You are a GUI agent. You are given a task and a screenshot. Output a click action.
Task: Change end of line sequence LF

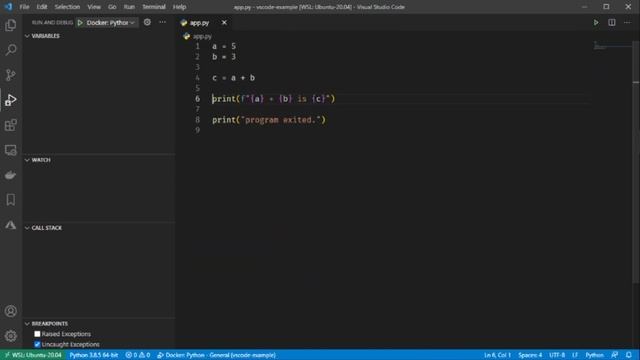tap(575, 355)
